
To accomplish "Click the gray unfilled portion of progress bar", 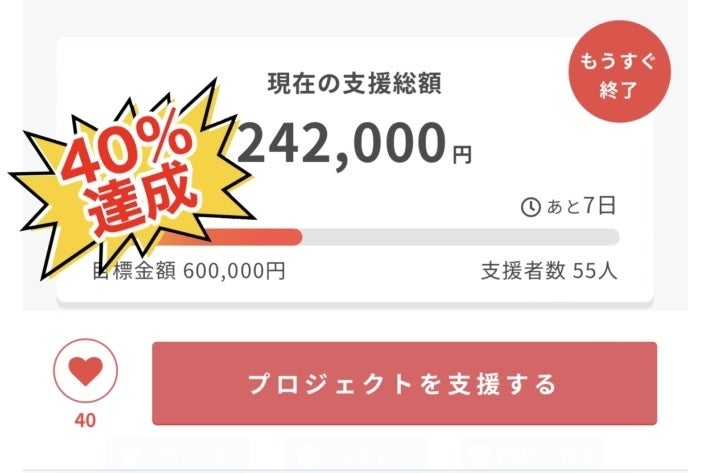I will point(460,237).
